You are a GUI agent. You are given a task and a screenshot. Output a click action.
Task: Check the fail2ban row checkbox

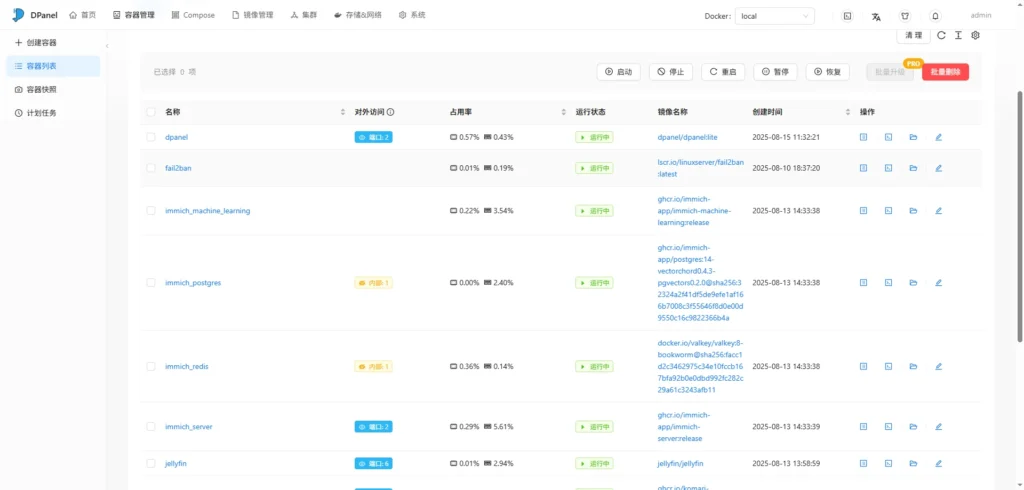[x=151, y=168]
